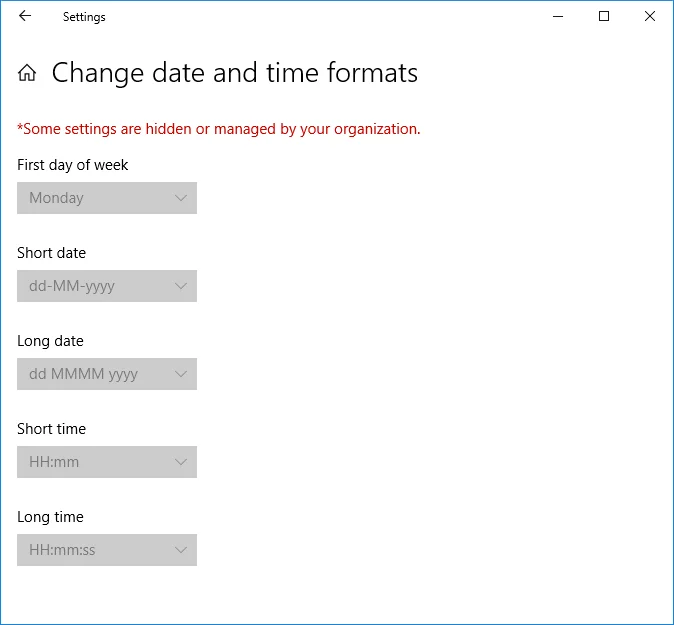Open Settings home via house icon

click(x=27, y=73)
